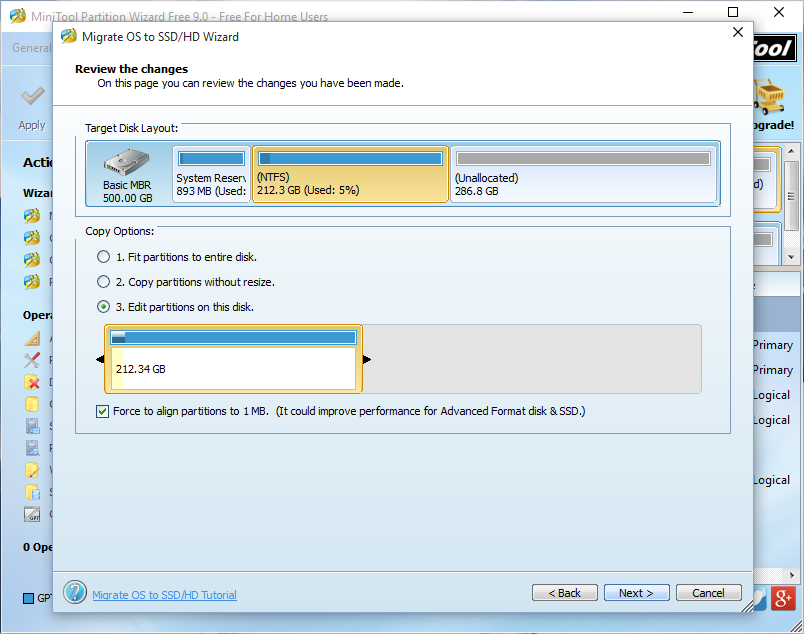Click the triangle ruler align icon in sidebar
804x634 pixels.
[32, 339]
